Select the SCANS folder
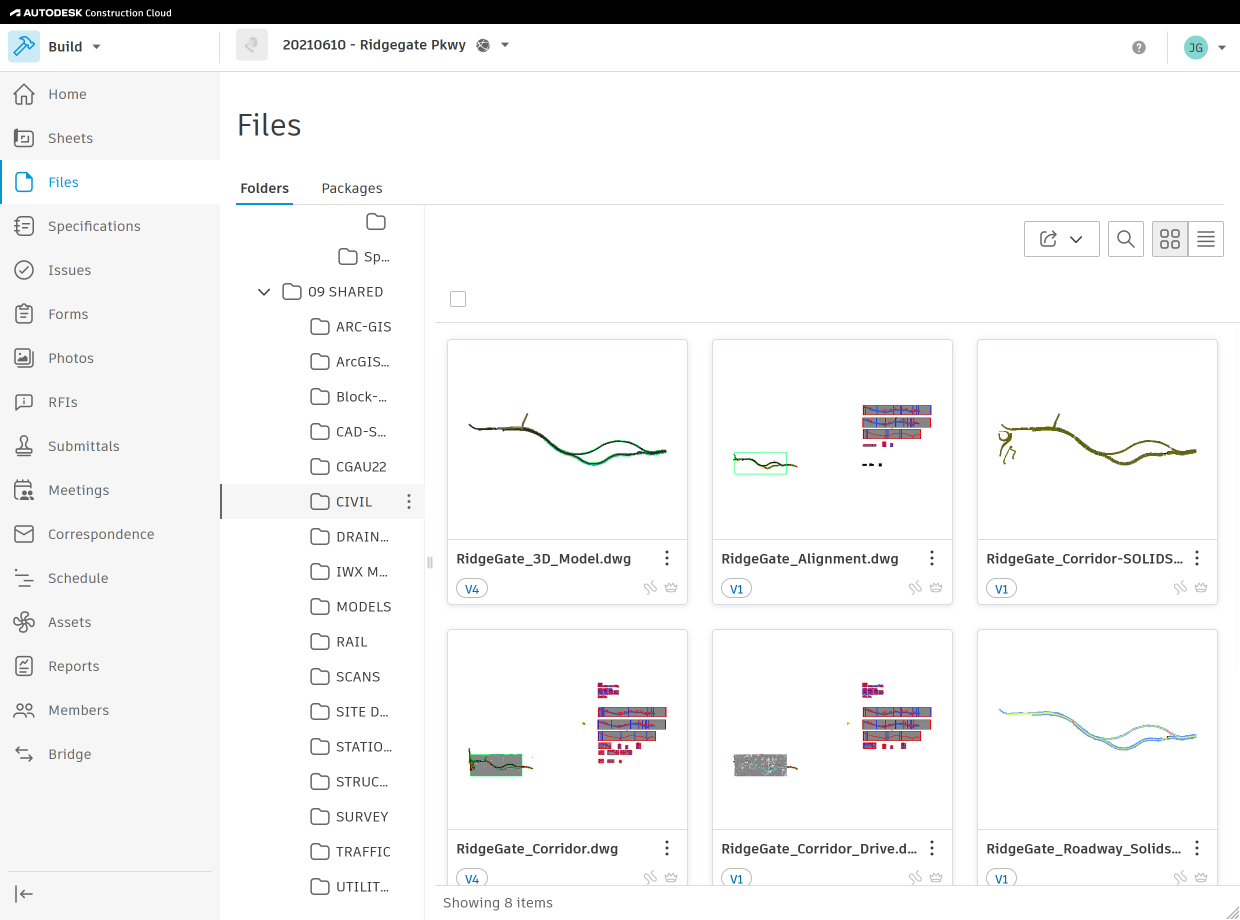The image size is (1240, 920). (x=345, y=677)
